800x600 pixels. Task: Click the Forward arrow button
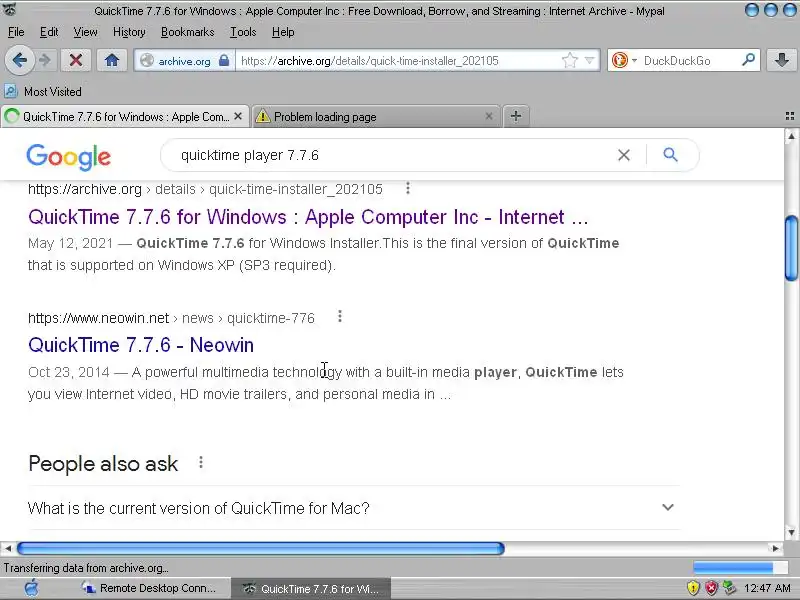tap(45, 61)
